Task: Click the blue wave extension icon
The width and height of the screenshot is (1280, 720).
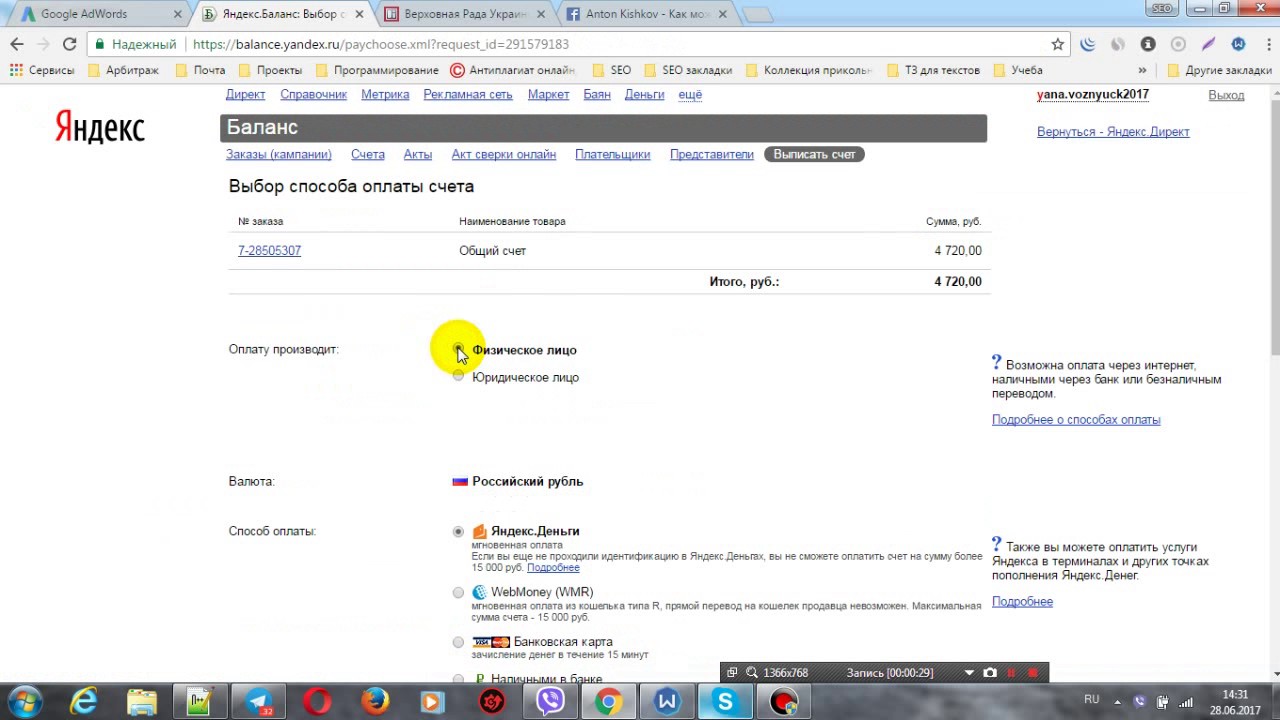Action: 1088,44
